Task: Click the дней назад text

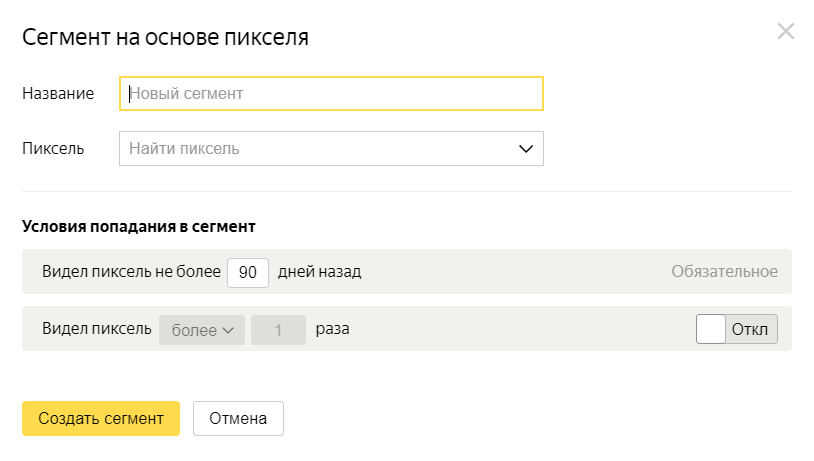Action: pyautogui.click(x=319, y=272)
